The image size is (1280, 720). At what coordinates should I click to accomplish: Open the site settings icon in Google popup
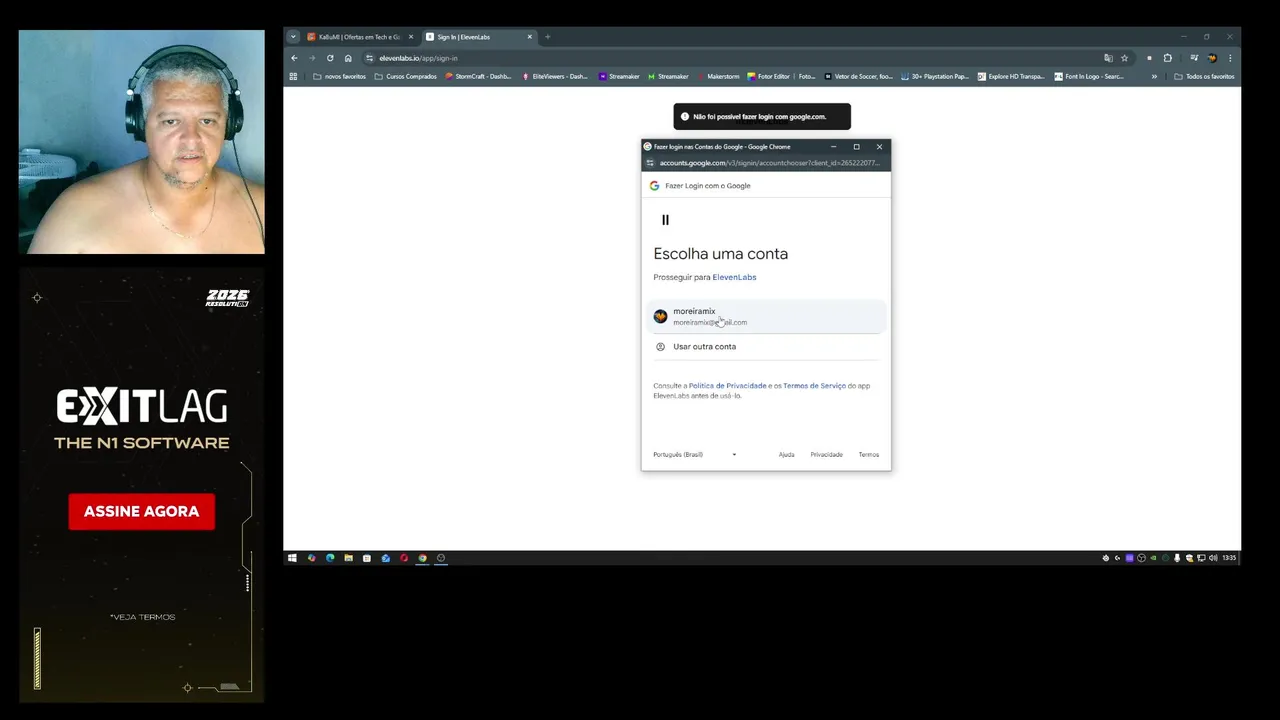[650, 163]
